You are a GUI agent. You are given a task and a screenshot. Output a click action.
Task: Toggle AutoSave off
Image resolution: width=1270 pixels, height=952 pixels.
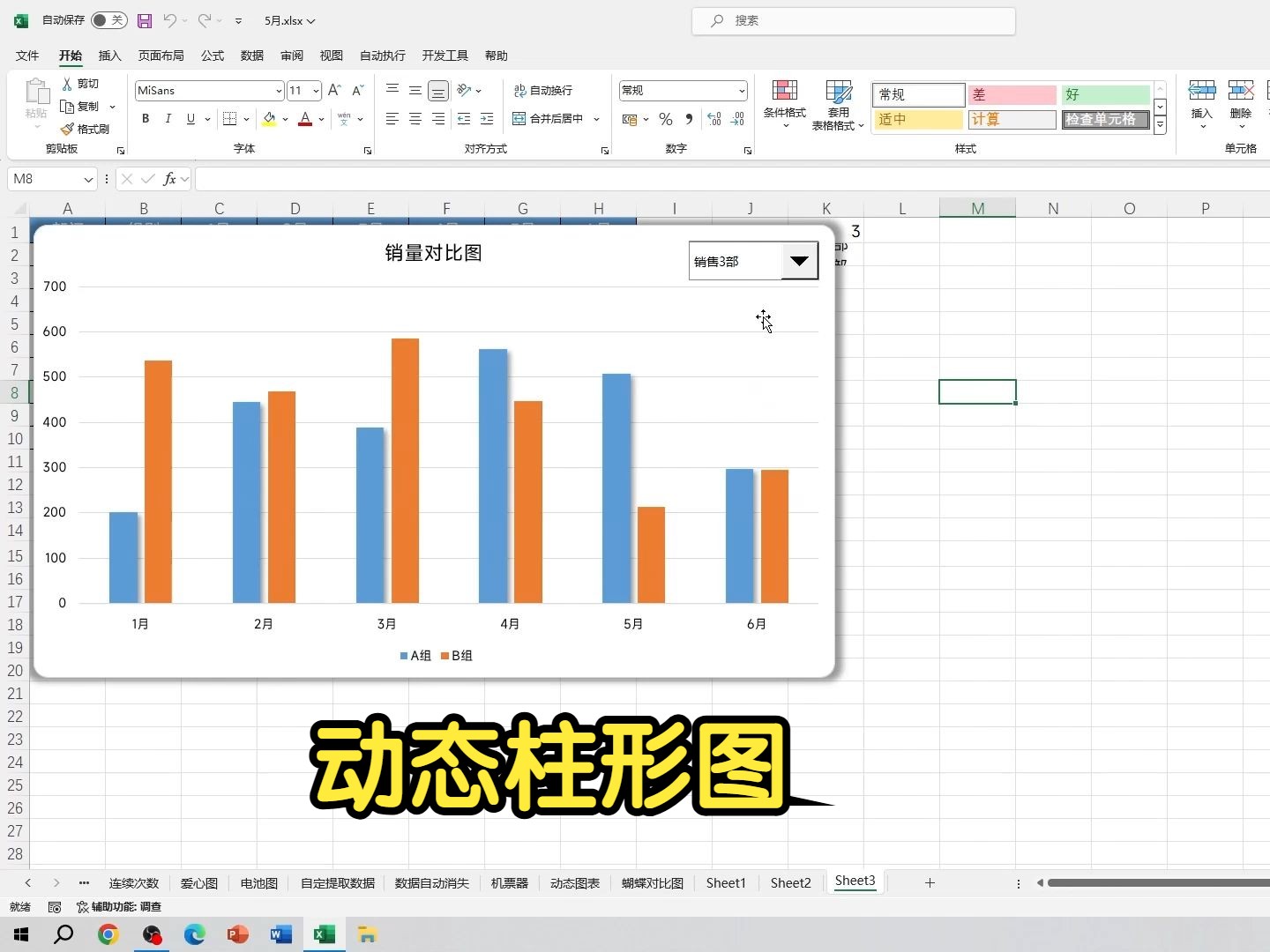pos(108,19)
